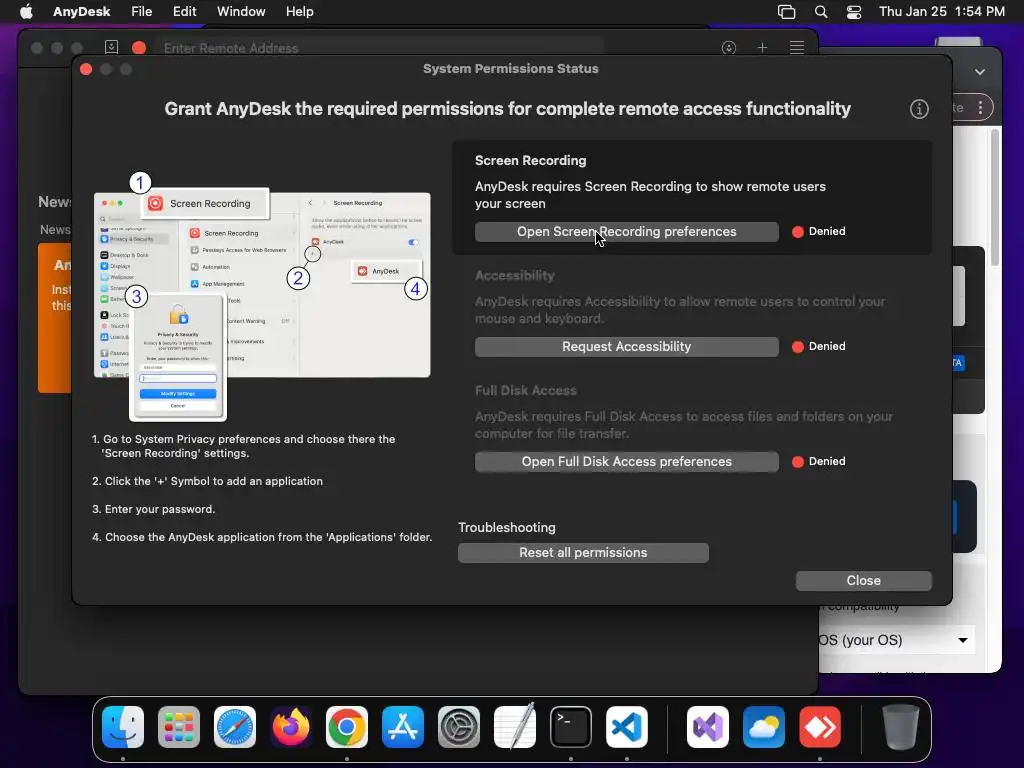Add new session tab with plus icon
1024x768 pixels.
pyautogui.click(x=762, y=48)
